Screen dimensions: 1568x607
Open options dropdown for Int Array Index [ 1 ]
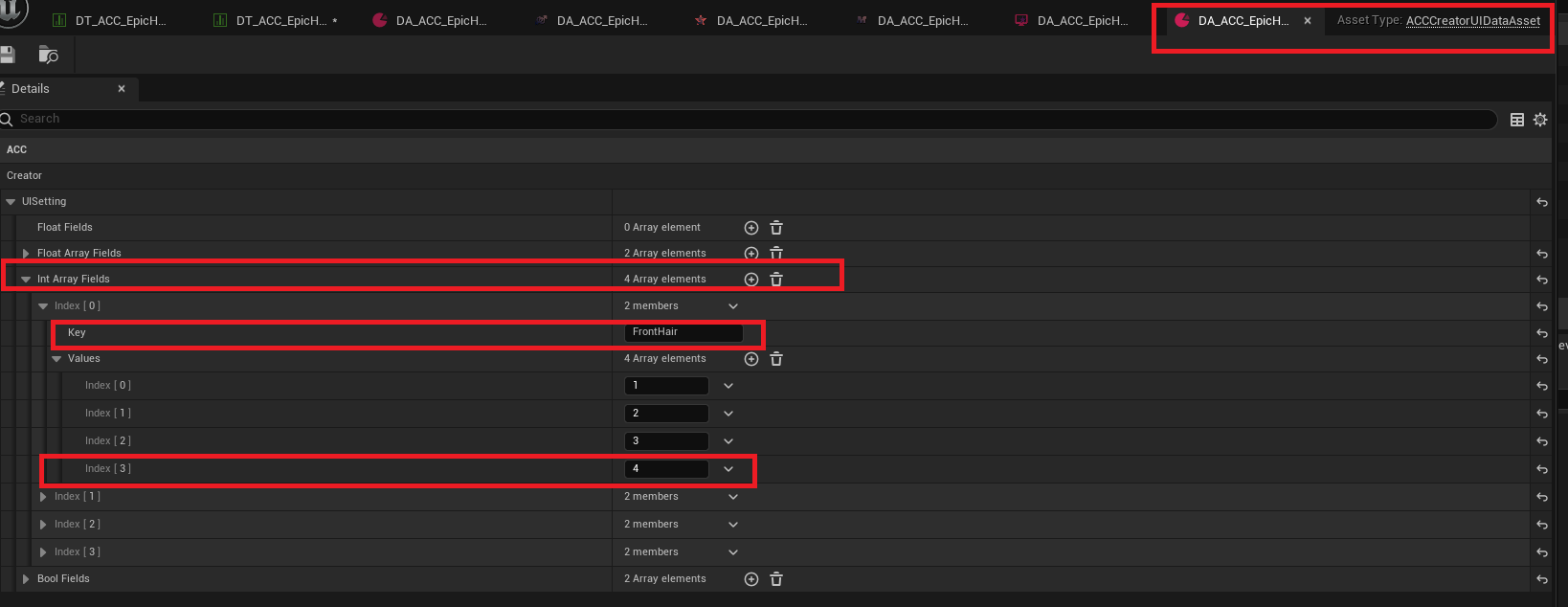coord(733,497)
